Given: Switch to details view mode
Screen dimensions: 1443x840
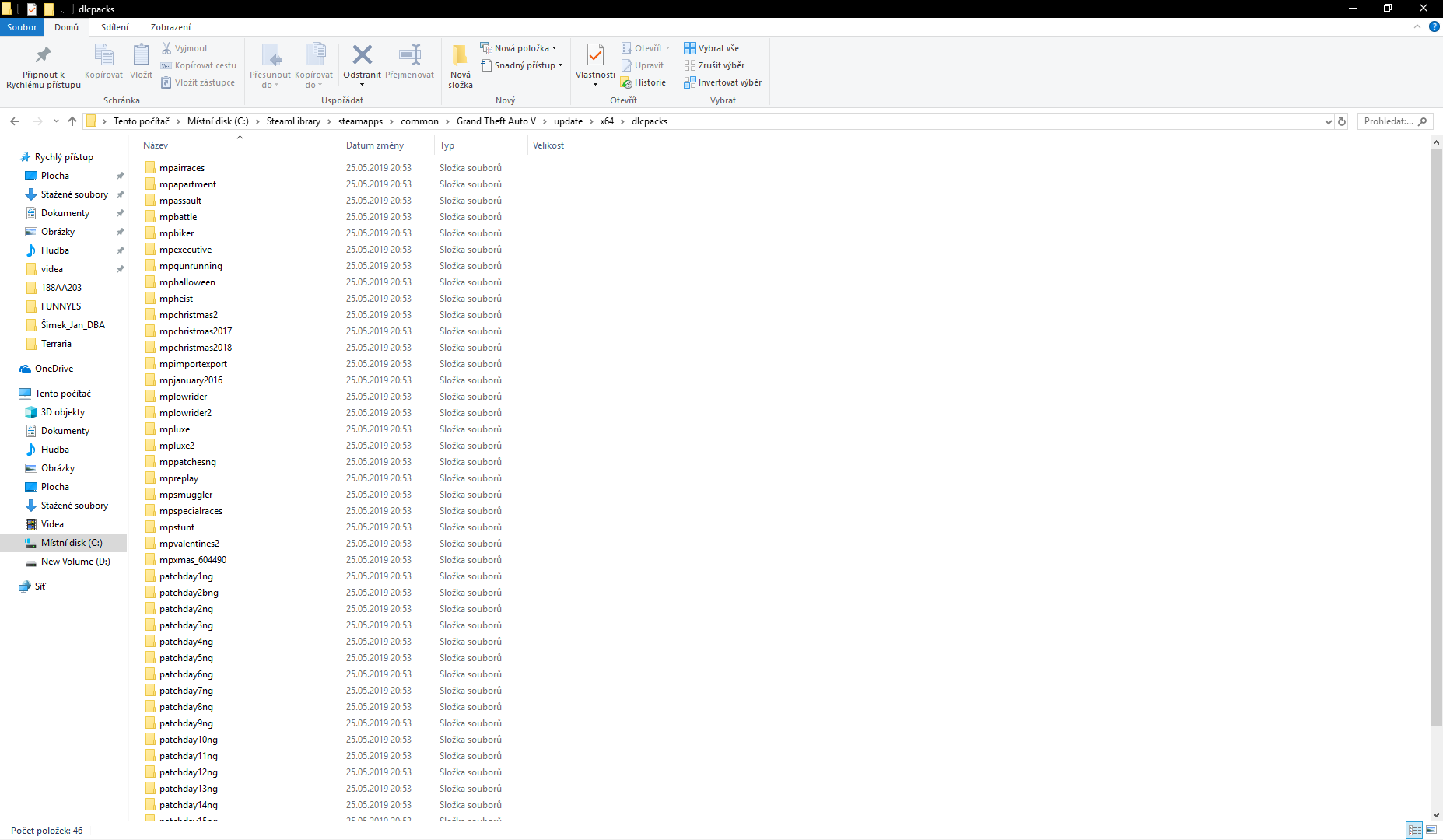Looking at the screenshot, I should click(1414, 830).
